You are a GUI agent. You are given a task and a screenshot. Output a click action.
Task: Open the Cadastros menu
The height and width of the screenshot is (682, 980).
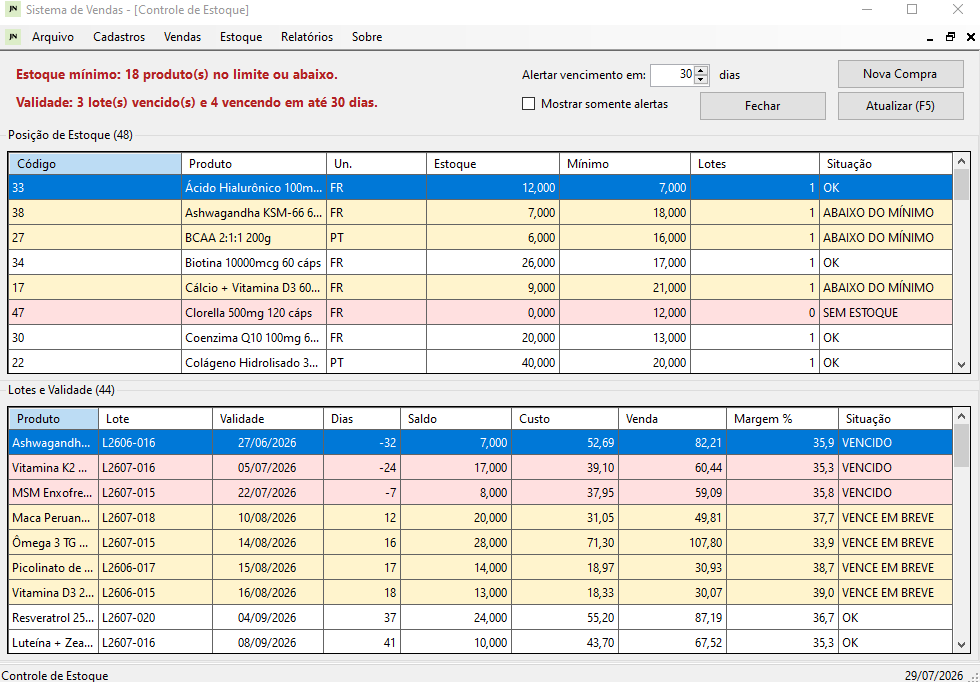click(119, 37)
